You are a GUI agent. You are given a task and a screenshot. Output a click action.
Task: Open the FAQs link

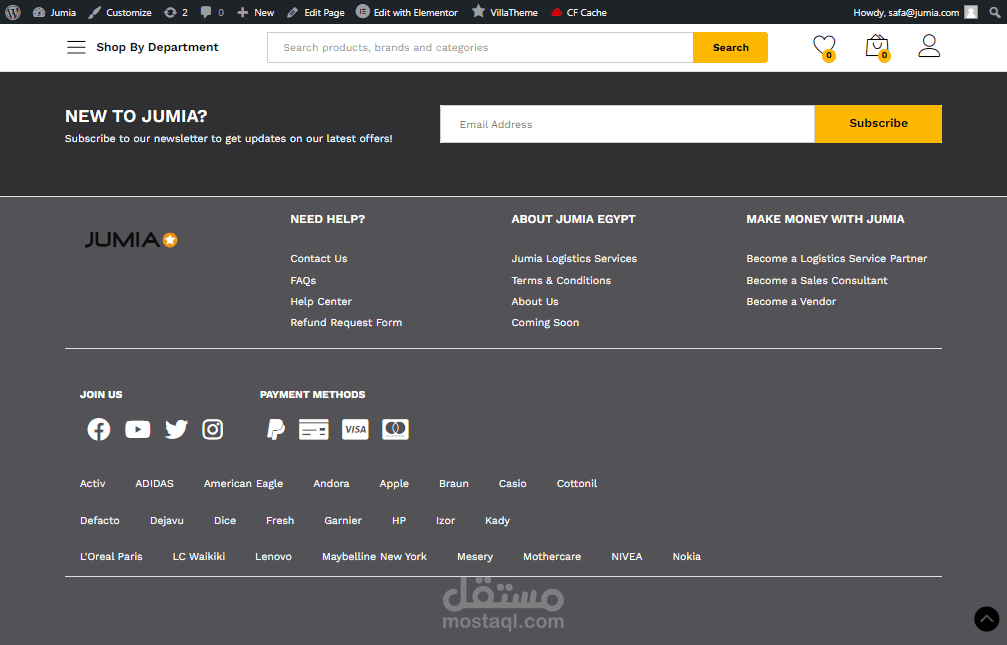coord(303,280)
